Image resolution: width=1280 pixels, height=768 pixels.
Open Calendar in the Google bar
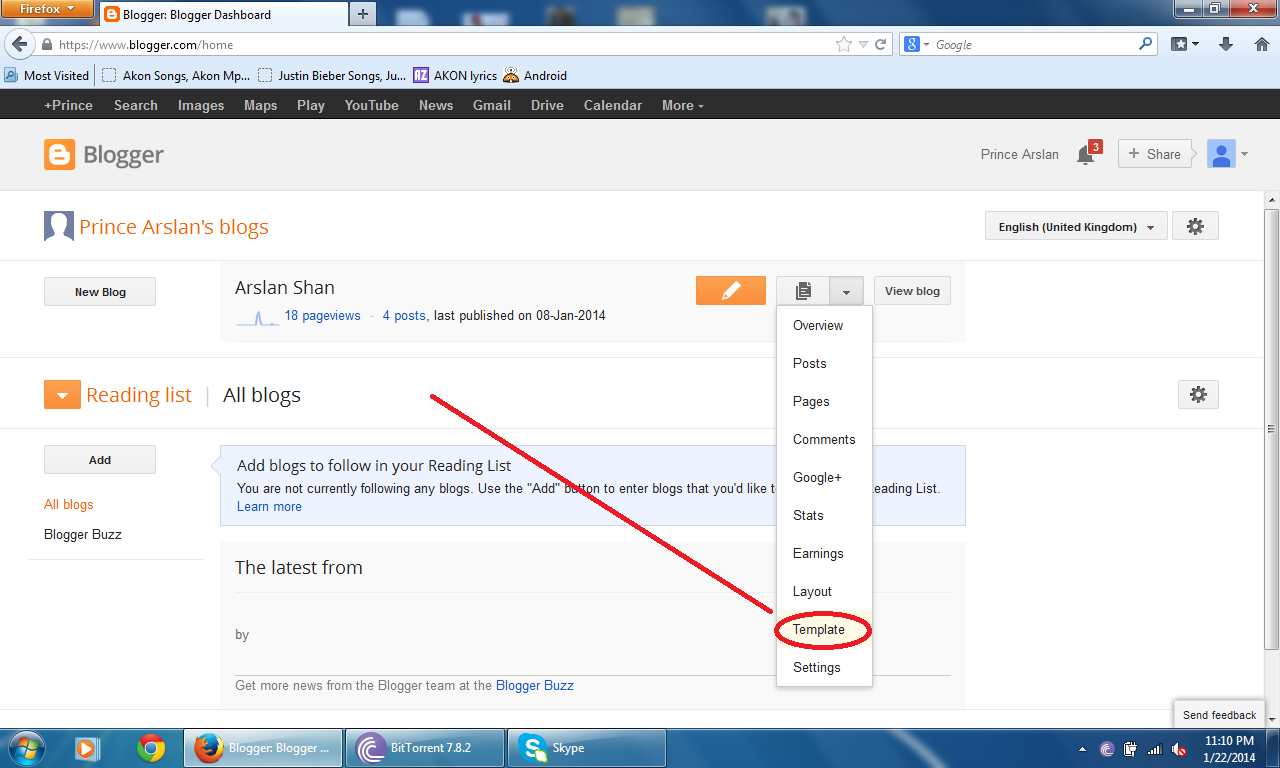pyautogui.click(x=613, y=105)
